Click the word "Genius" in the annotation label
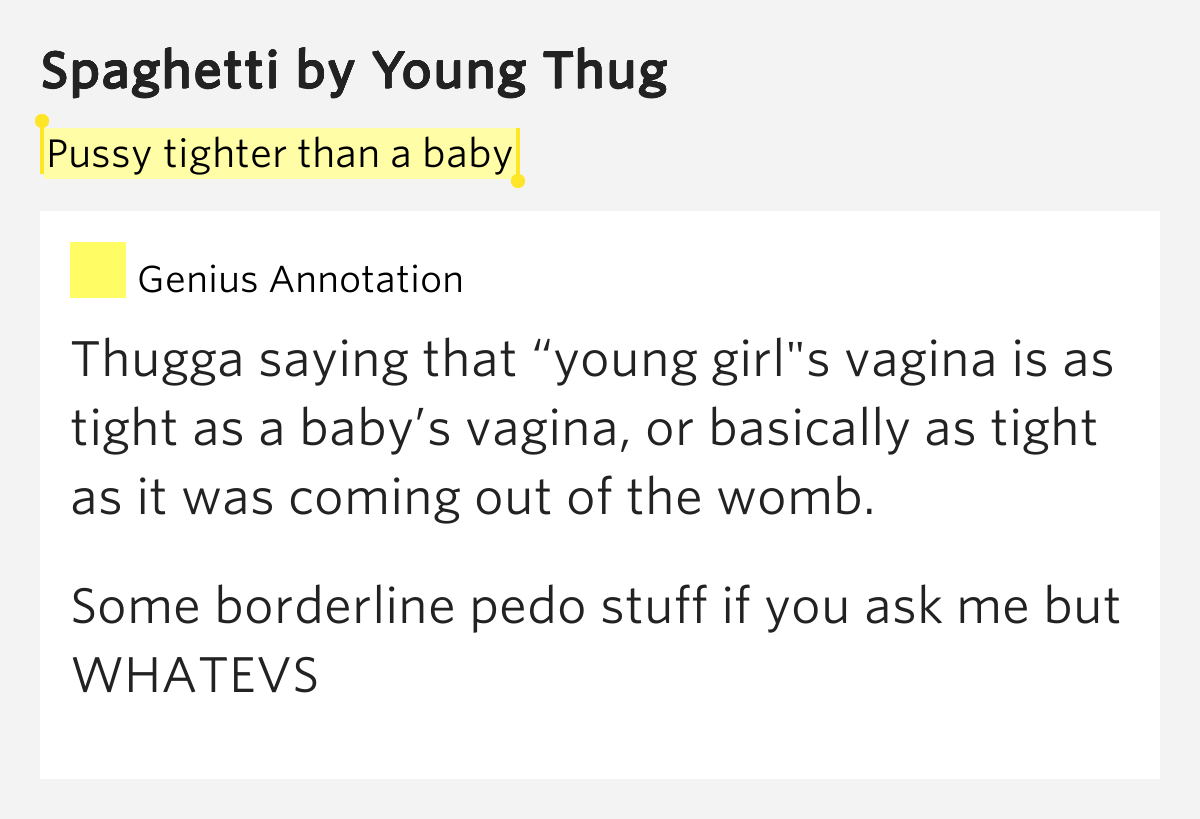Viewport: 1200px width, 819px height. 198,279
